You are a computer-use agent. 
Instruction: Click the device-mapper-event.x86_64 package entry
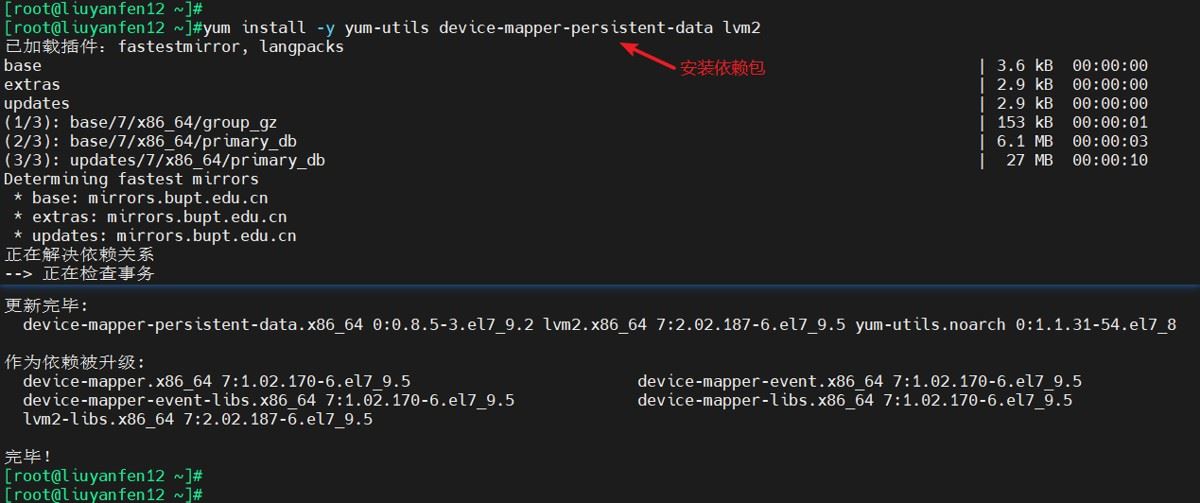click(x=760, y=381)
